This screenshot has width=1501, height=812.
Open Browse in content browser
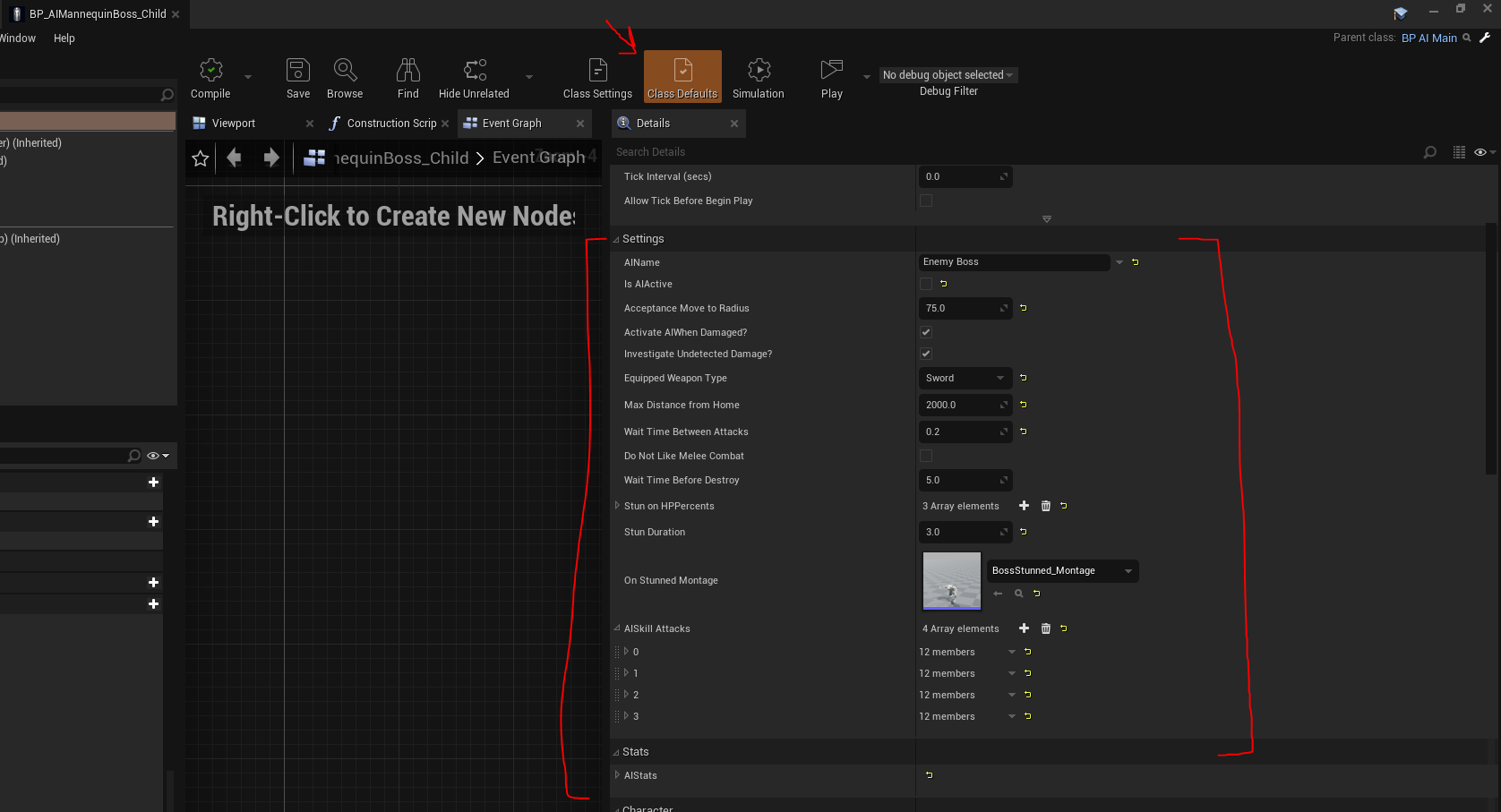[345, 78]
